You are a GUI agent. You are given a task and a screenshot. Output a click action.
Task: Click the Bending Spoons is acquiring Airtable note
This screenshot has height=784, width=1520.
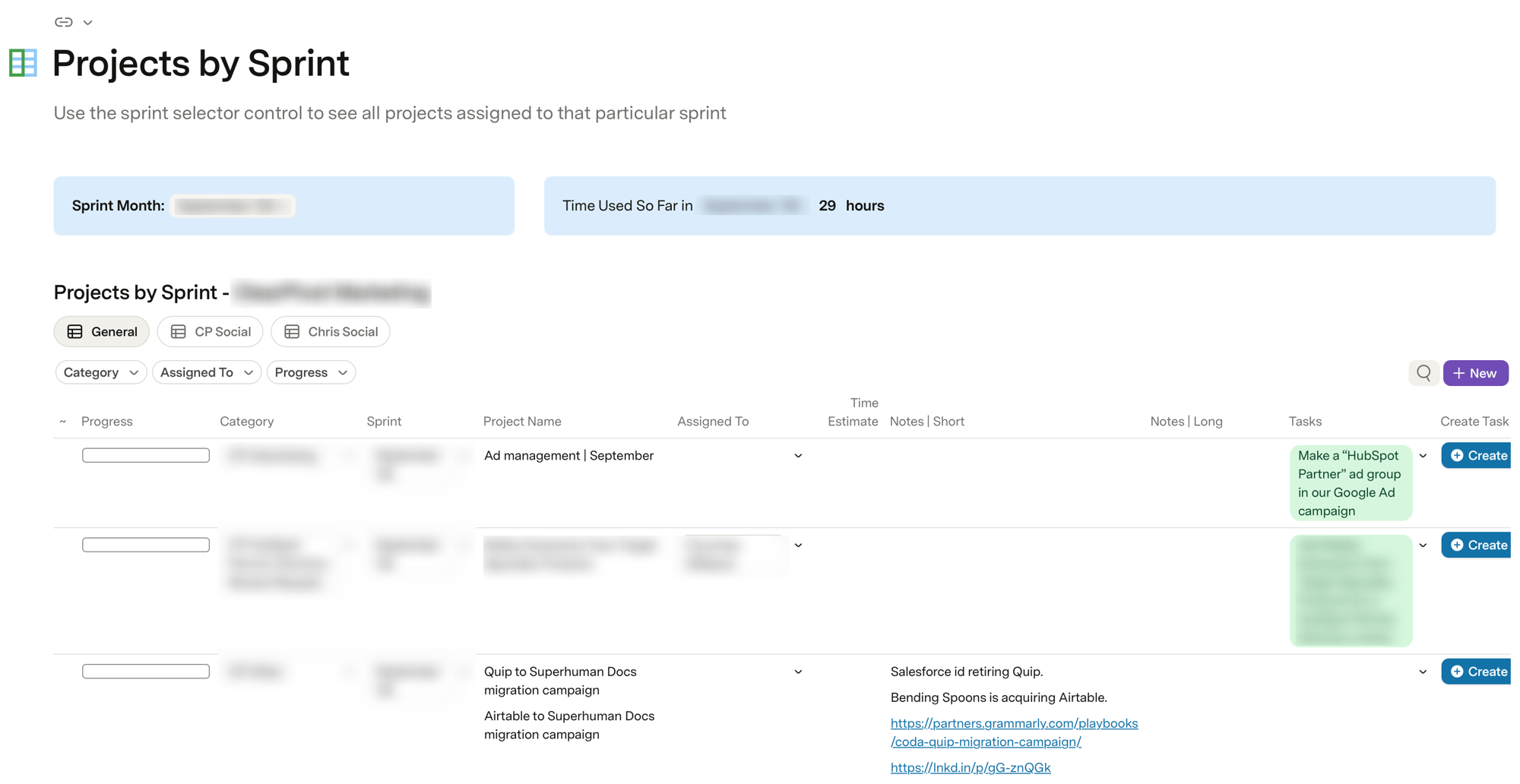[999, 697]
